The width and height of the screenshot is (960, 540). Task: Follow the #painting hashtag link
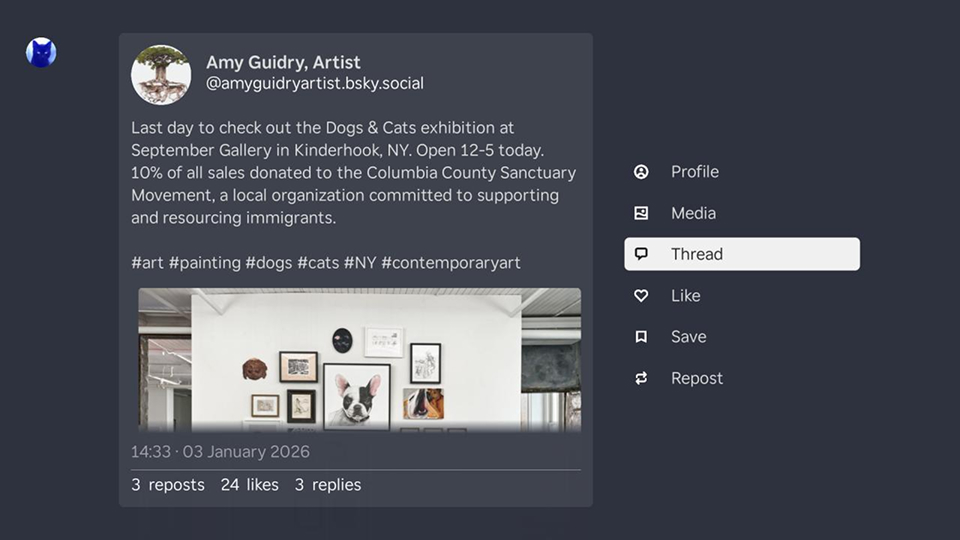[x=204, y=263]
